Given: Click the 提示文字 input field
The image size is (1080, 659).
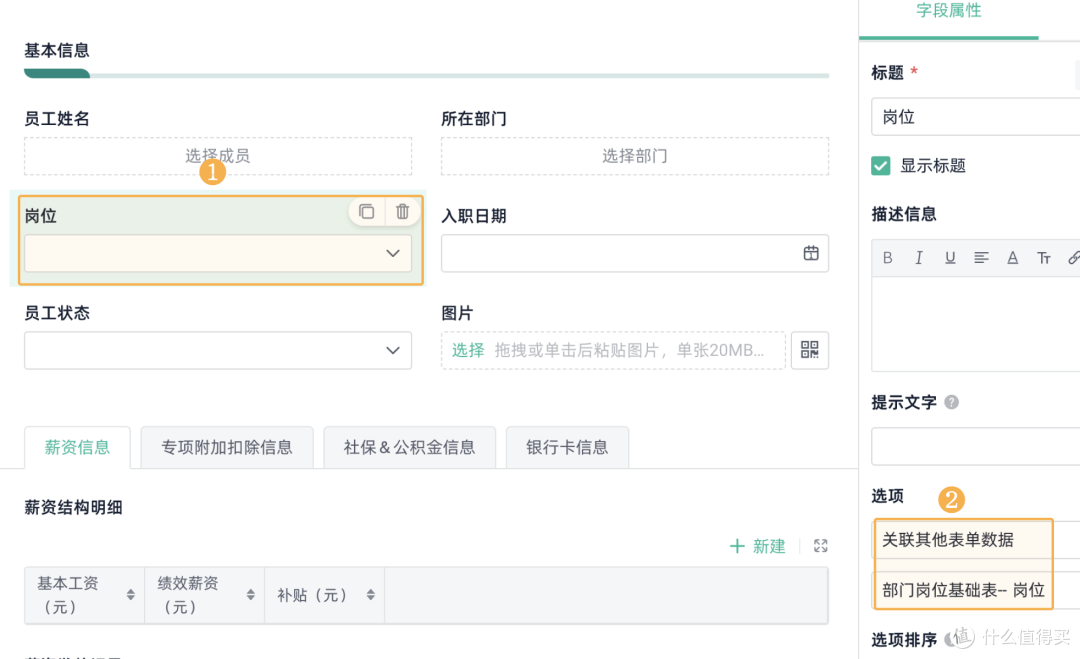Looking at the screenshot, I should 975,446.
